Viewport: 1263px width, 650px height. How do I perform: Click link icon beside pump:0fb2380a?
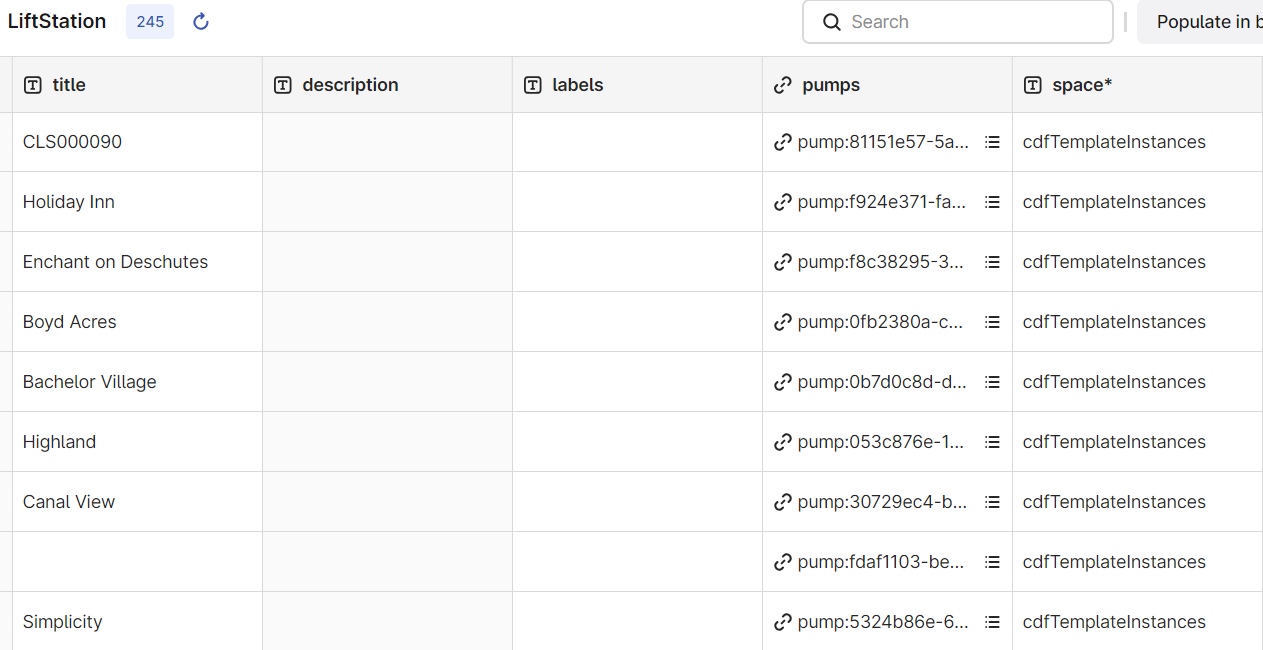tap(783, 322)
